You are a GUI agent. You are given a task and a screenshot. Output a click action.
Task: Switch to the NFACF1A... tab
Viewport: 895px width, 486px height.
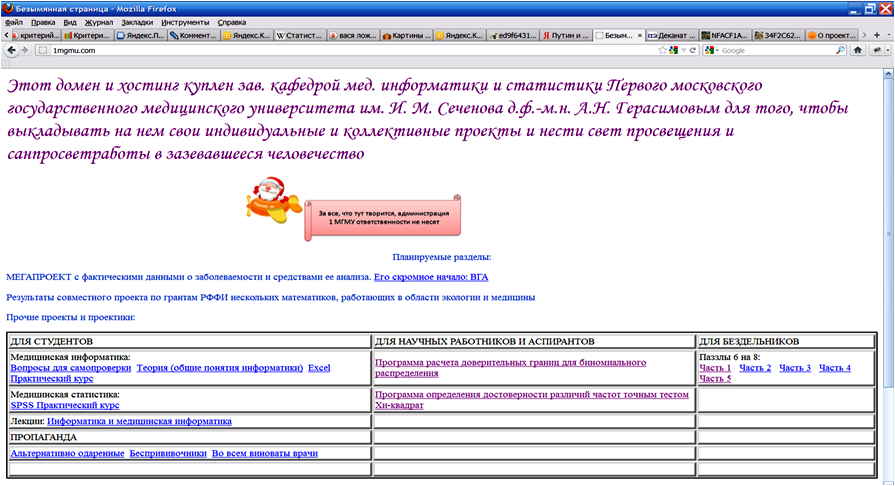point(725,35)
